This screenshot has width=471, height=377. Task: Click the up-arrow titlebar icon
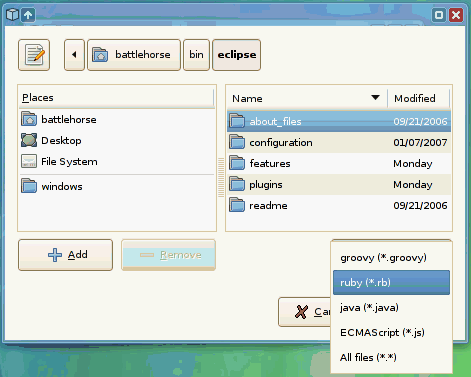pyautogui.click(x=28, y=15)
